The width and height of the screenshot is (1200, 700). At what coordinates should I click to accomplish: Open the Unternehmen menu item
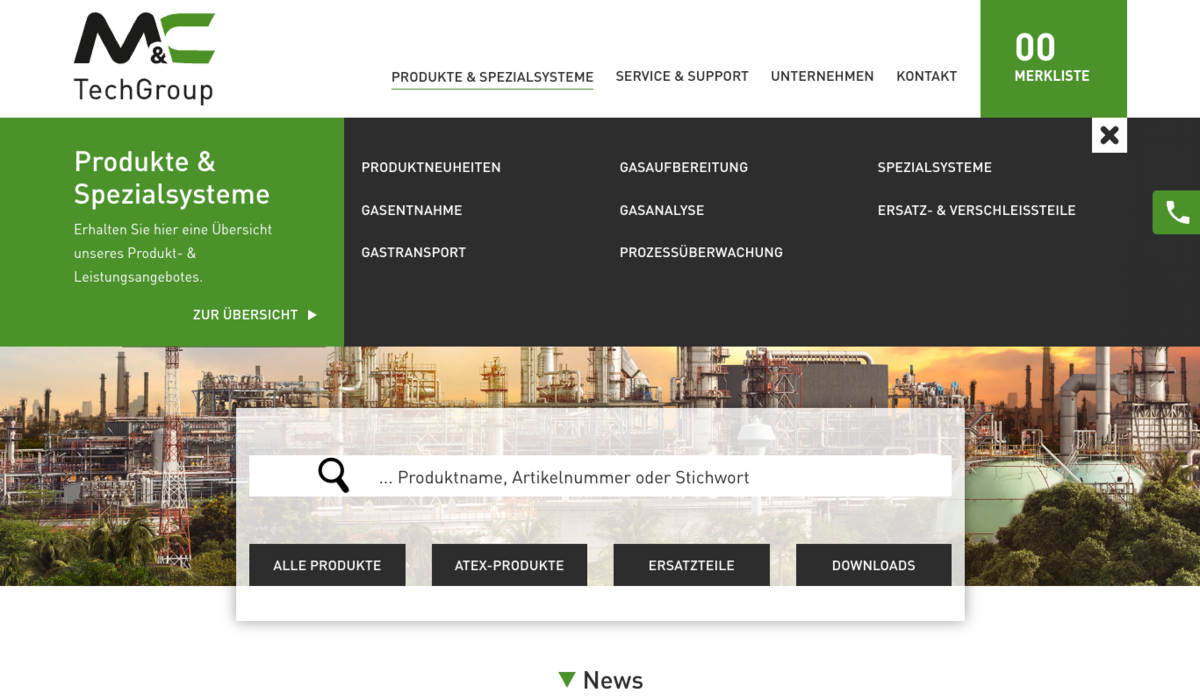pos(822,76)
